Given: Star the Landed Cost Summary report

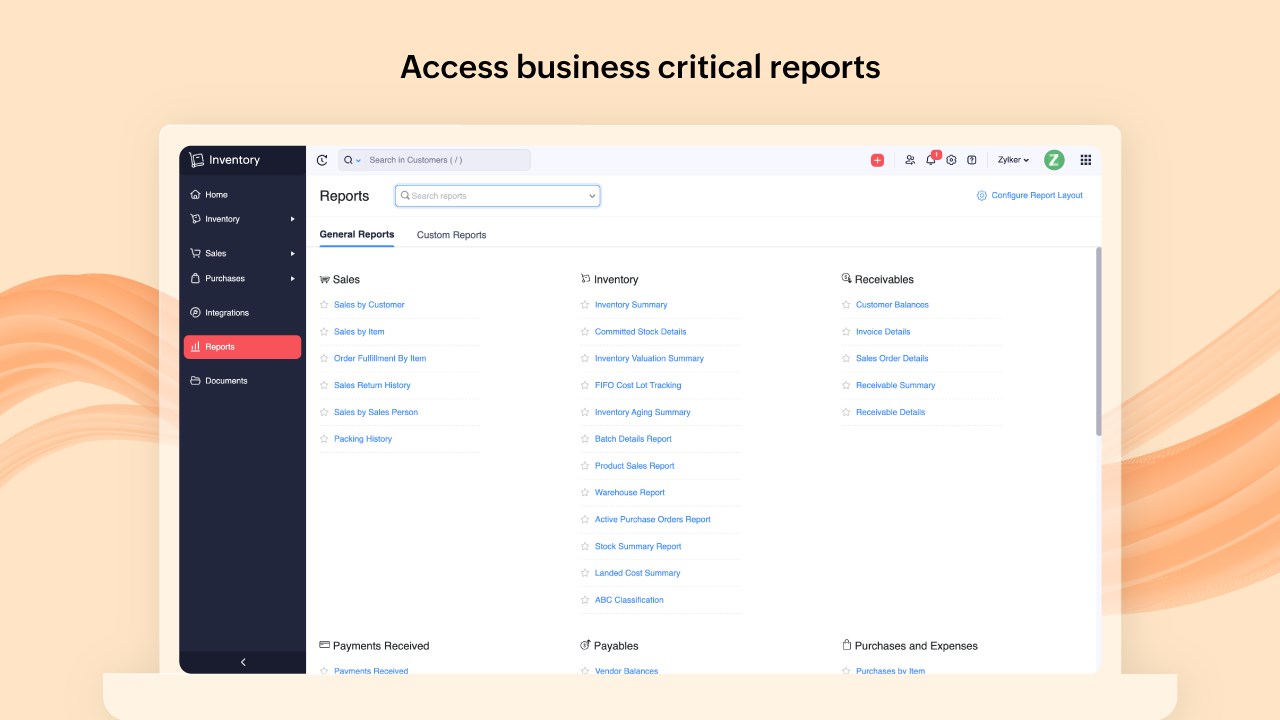Looking at the screenshot, I should pyautogui.click(x=585, y=573).
